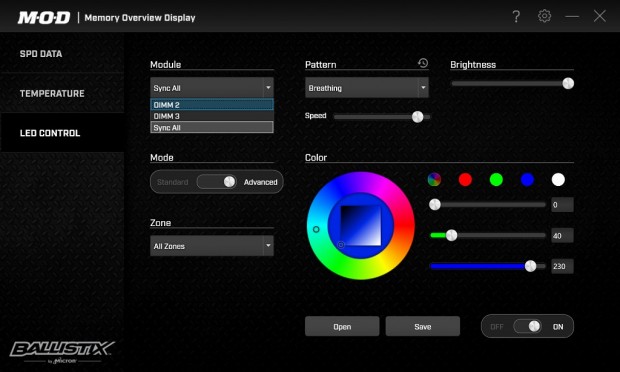Switch to the TEMPERATURE tab

[x=62, y=93]
